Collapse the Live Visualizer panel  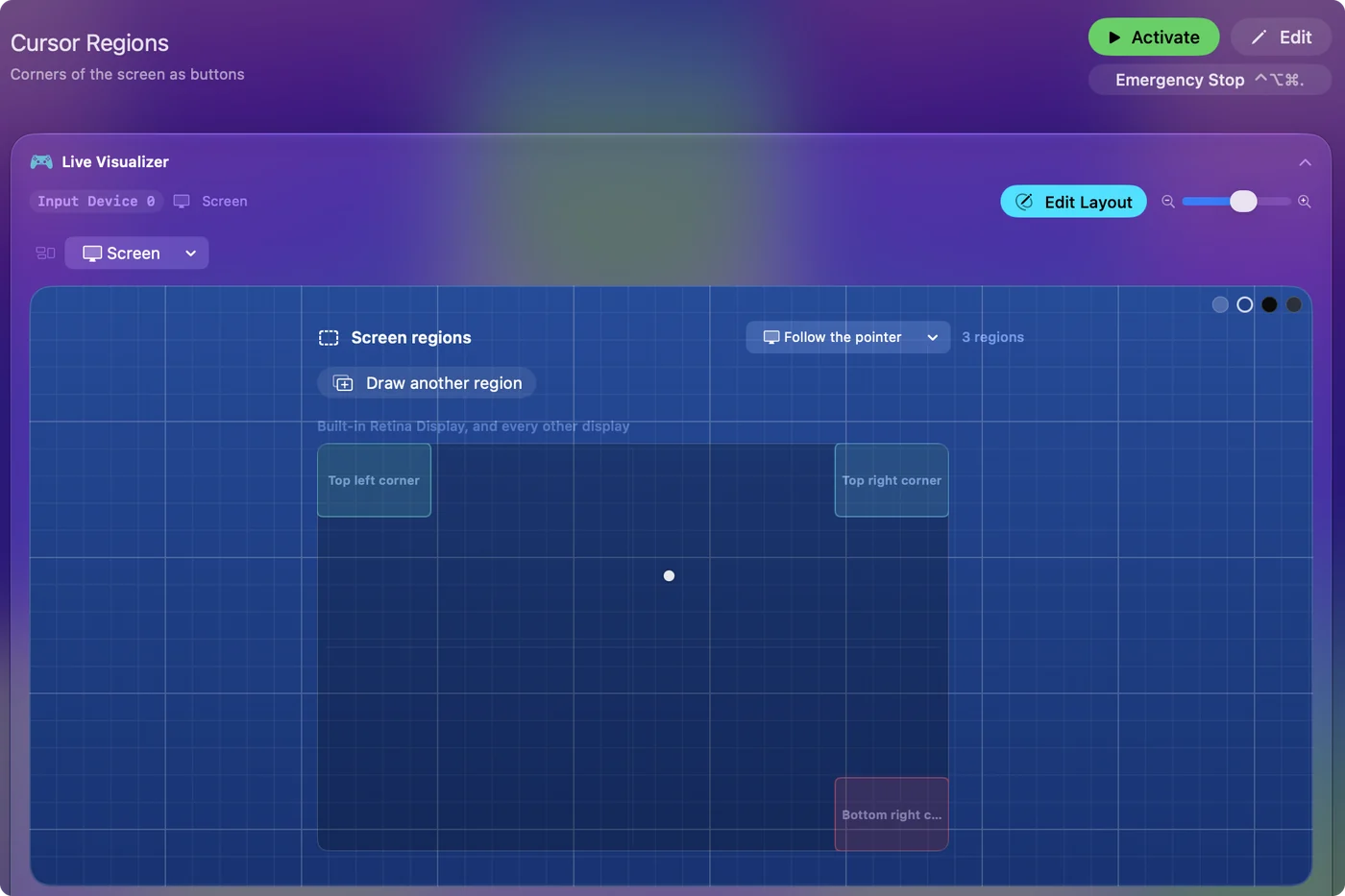1305,162
